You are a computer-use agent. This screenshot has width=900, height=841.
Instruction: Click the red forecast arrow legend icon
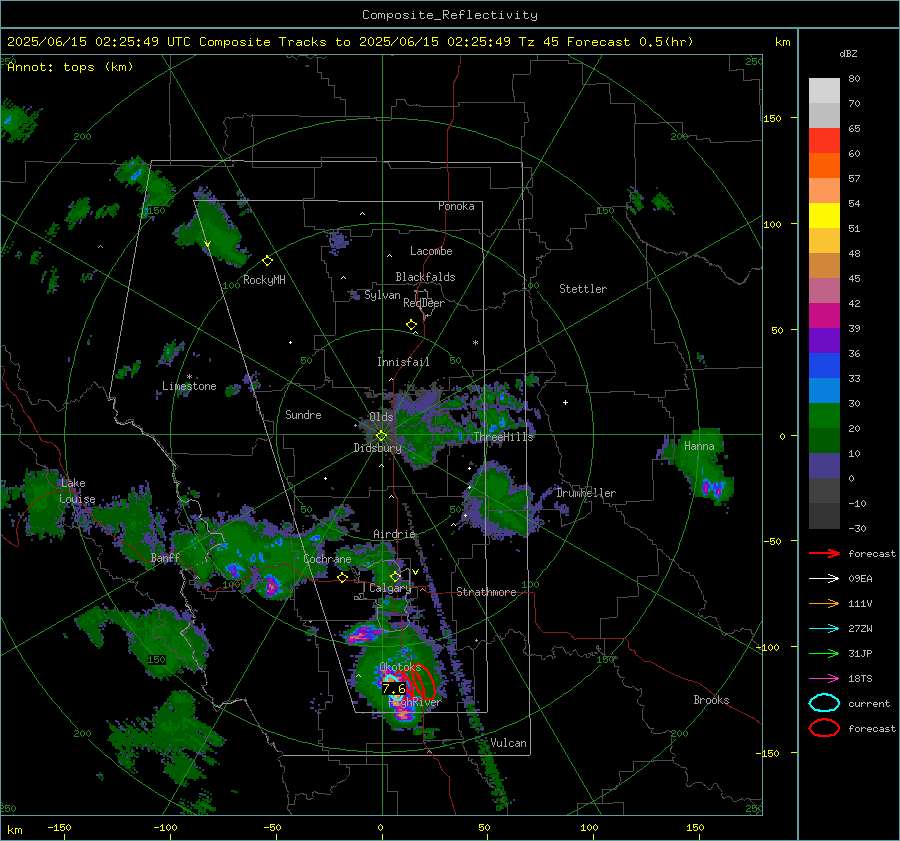point(824,553)
